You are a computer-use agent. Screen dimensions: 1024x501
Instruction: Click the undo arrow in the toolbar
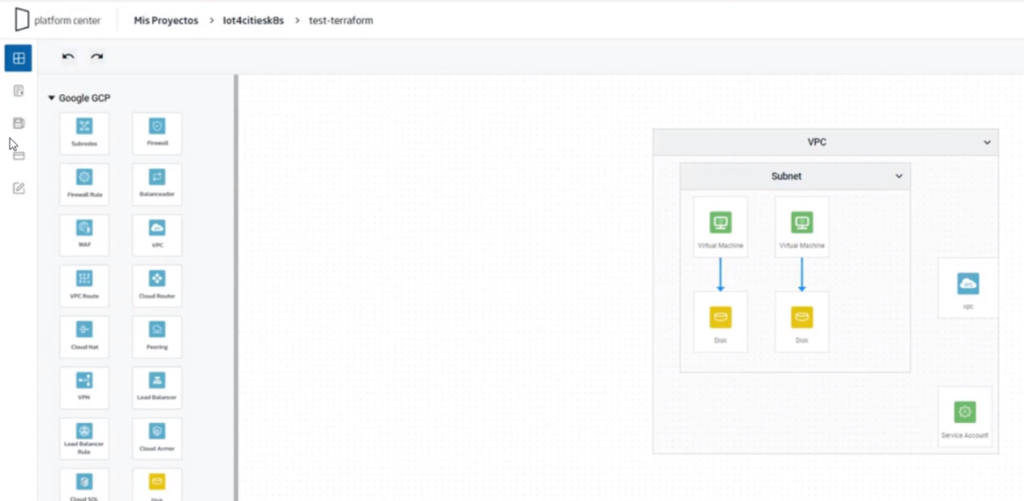(x=68, y=57)
